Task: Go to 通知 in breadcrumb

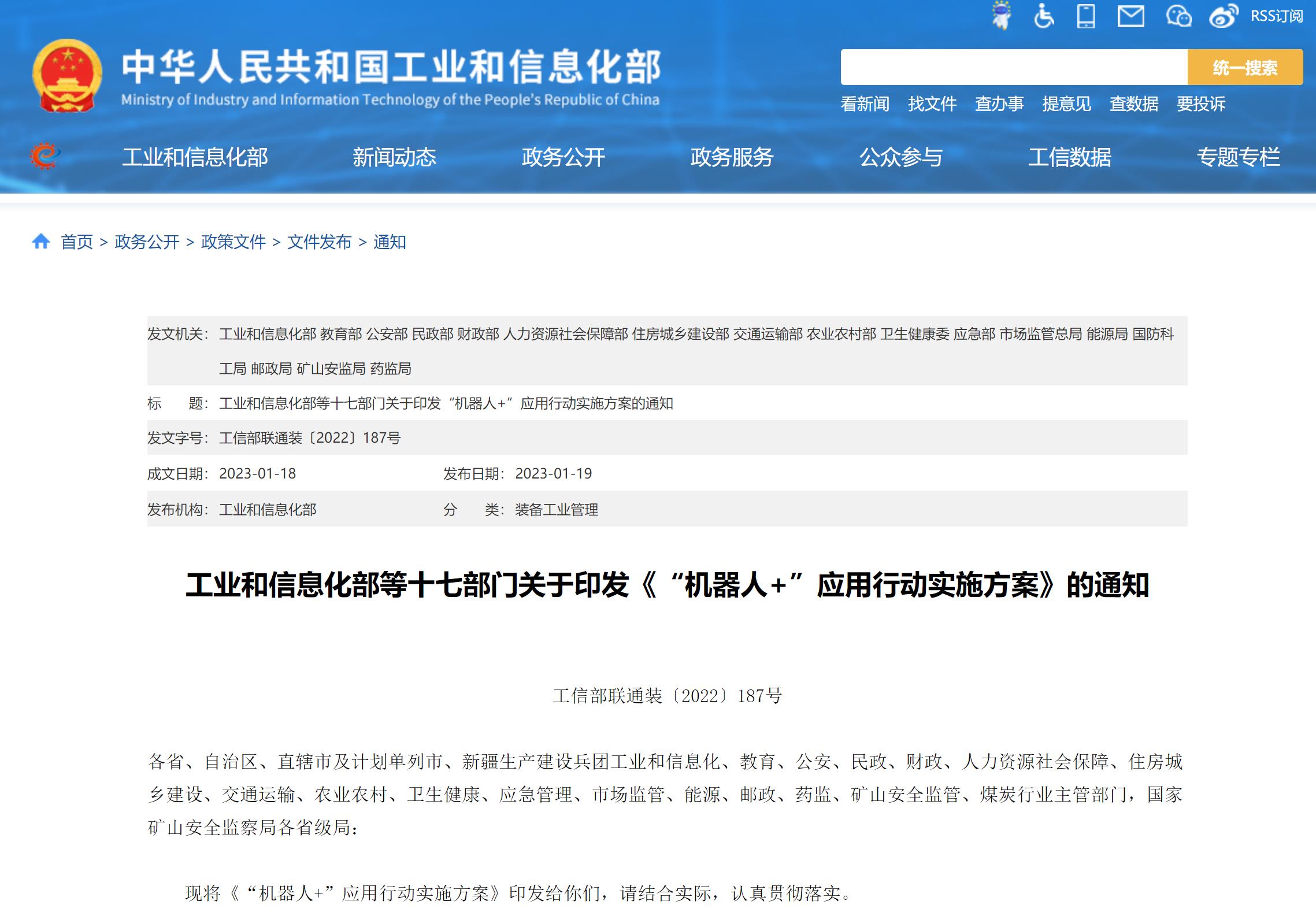Action: (x=390, y=242)
